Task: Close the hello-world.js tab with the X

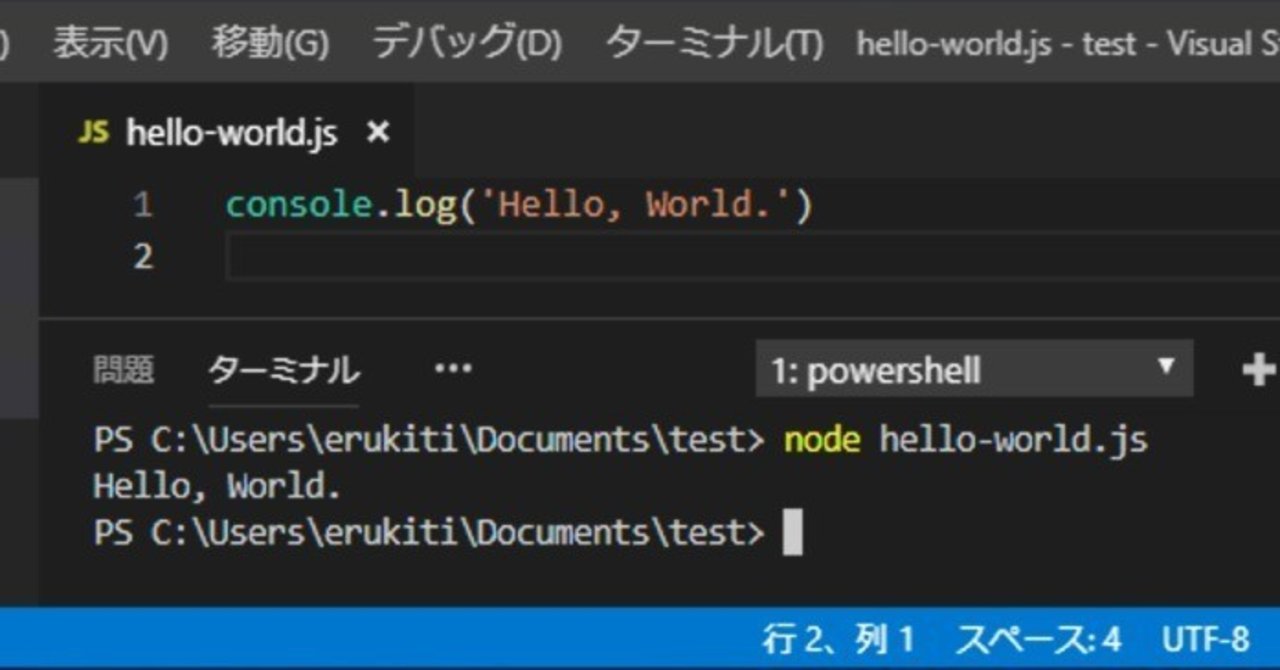Action: [x=377, y=131]
